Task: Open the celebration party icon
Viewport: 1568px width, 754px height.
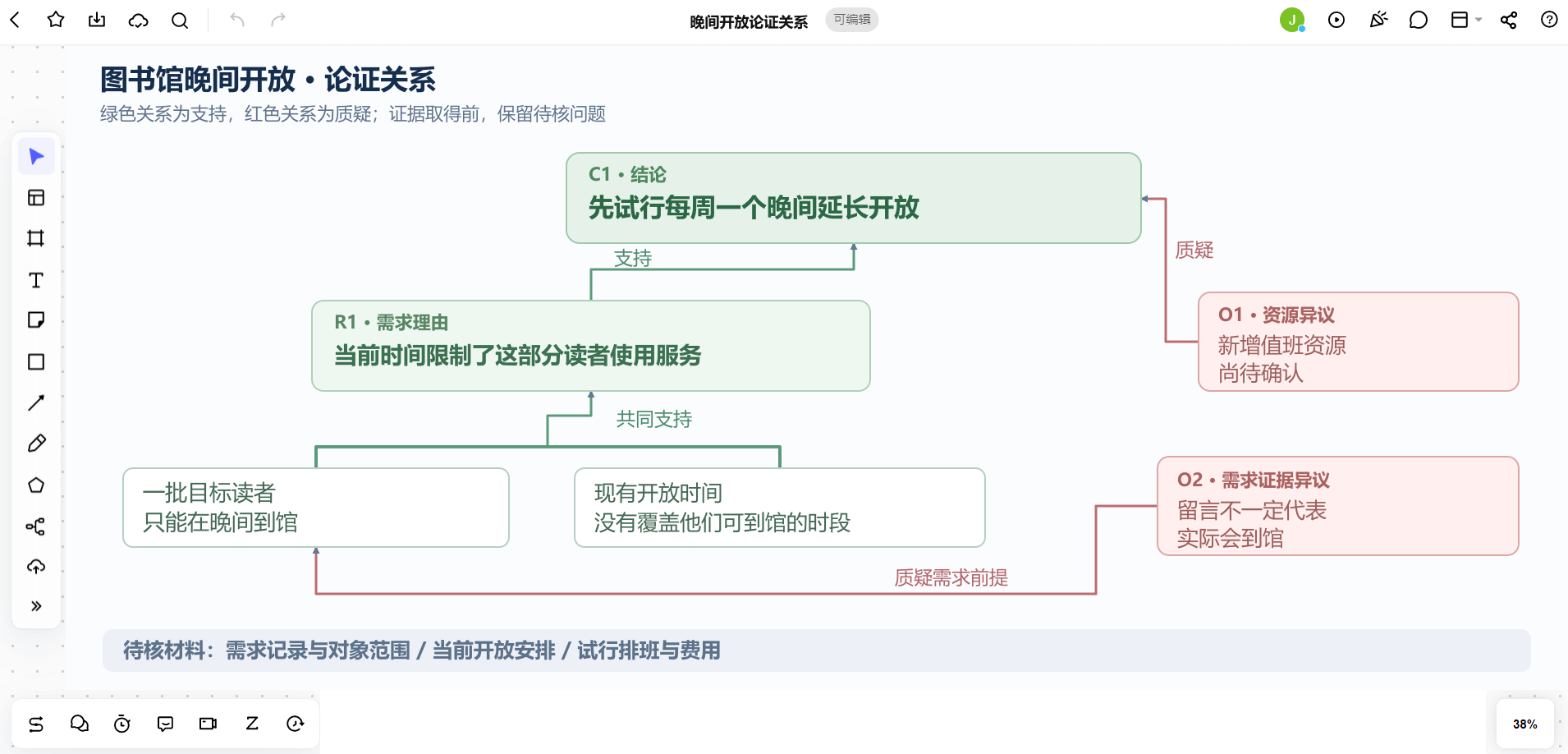Action: 1378,20
